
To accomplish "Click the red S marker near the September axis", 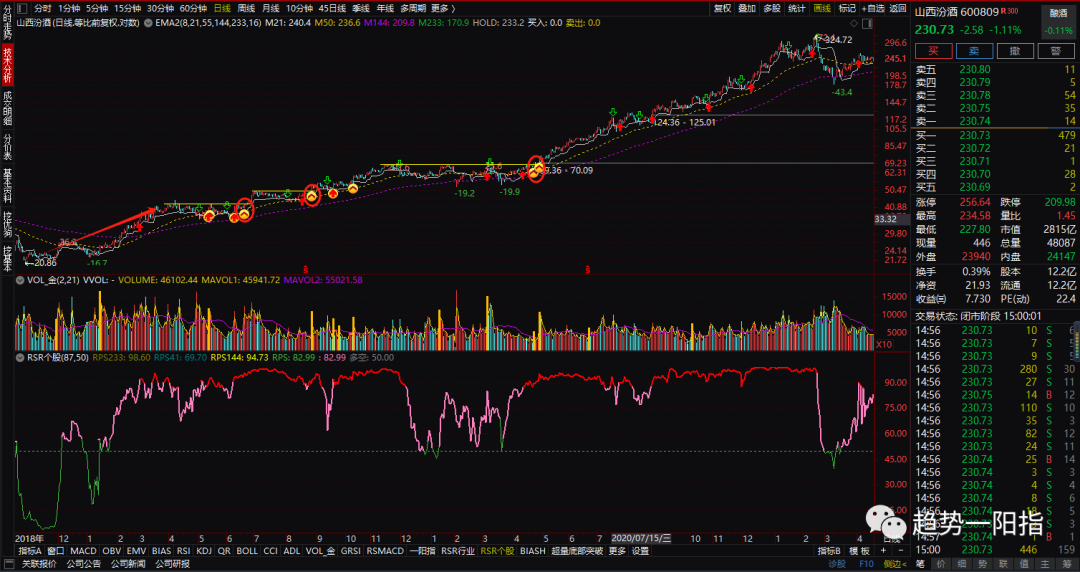I will click(x=305, y=269).
